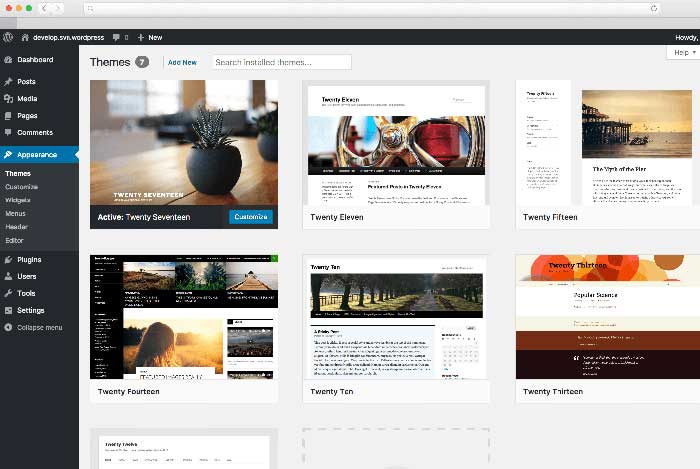The height and width of the screenshot is (469, 700).
Task: Click the WordPress logo in admin bar
Action: point(8,37)
